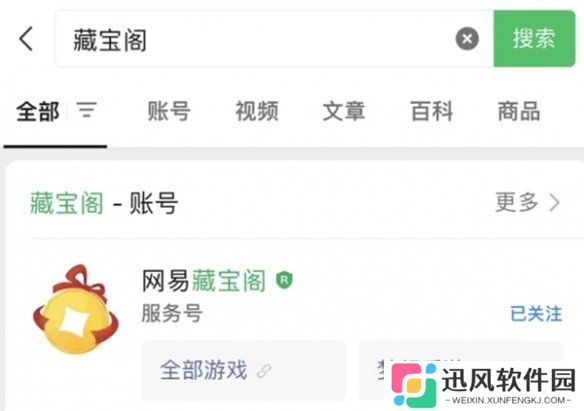Open the 文章 tab
The image size is (584, 411).
click(x=344, y=111)
